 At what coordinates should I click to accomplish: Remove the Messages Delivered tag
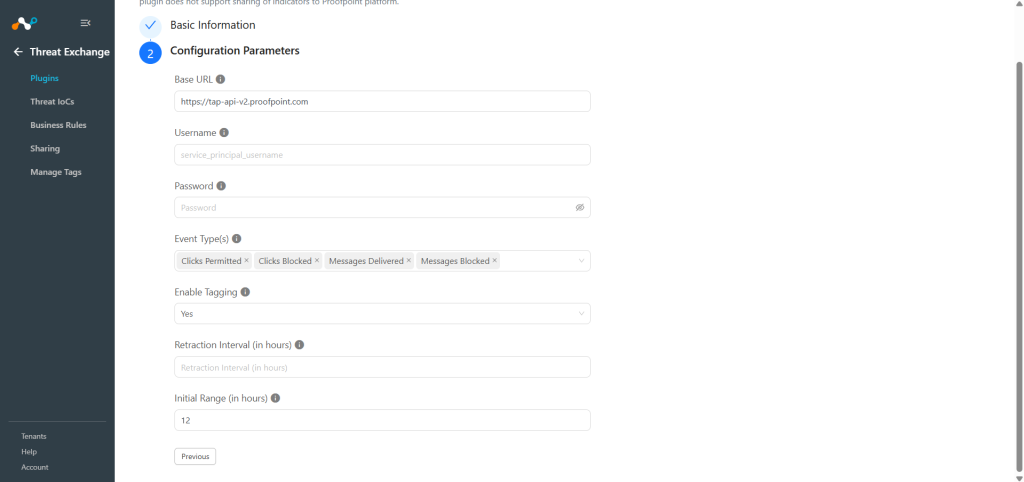(409, 261)
